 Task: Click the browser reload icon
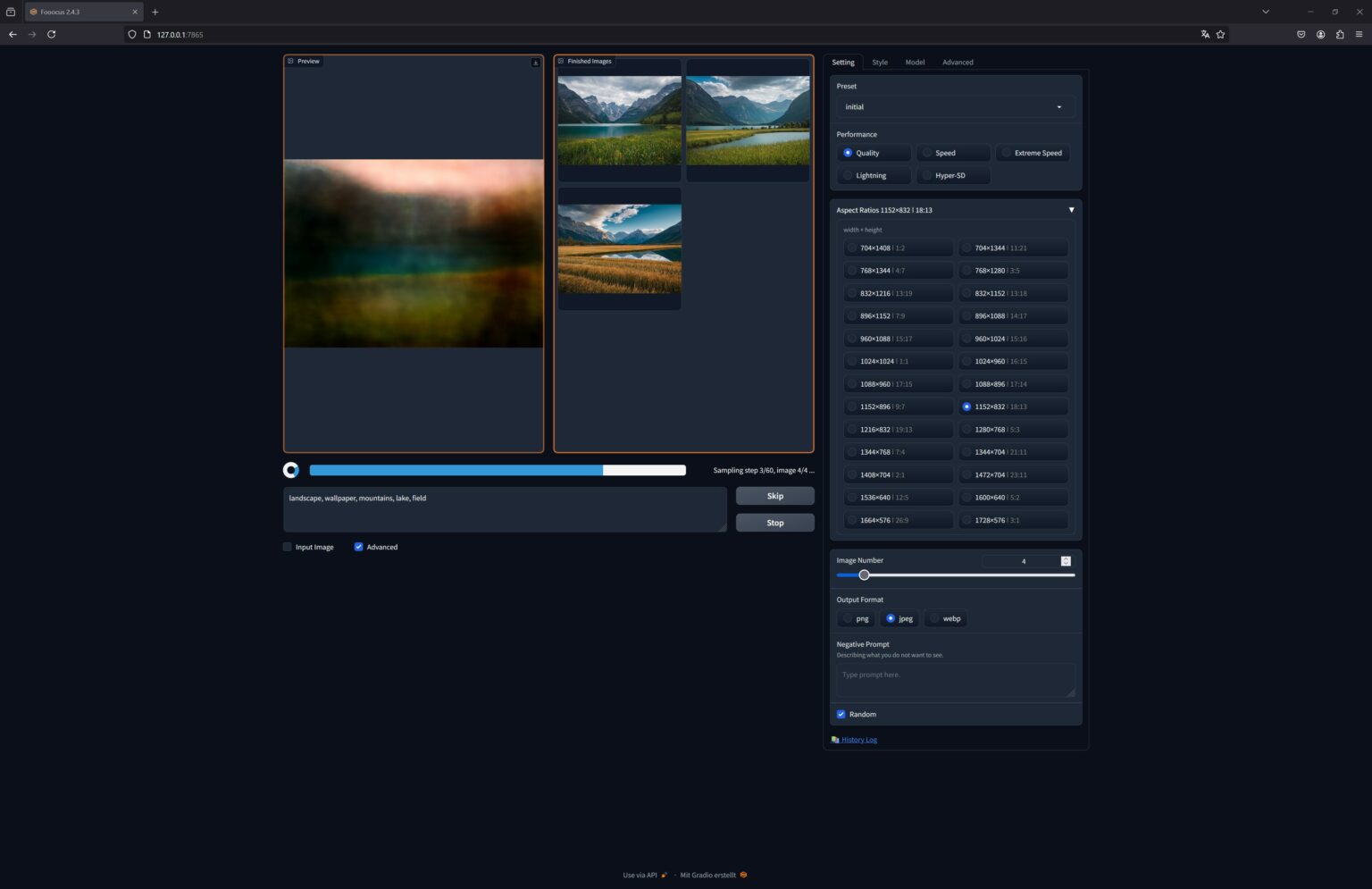tap(52, 35)
